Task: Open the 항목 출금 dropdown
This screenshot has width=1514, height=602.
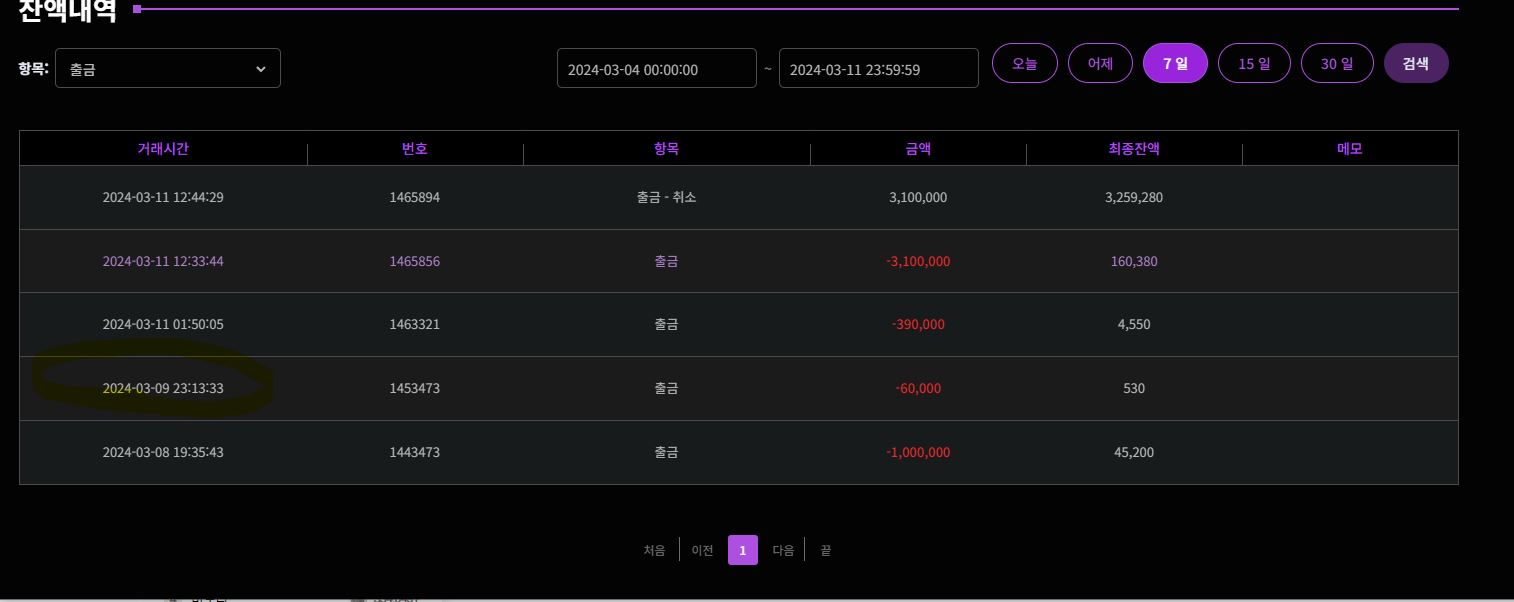Action: point(167,69)
